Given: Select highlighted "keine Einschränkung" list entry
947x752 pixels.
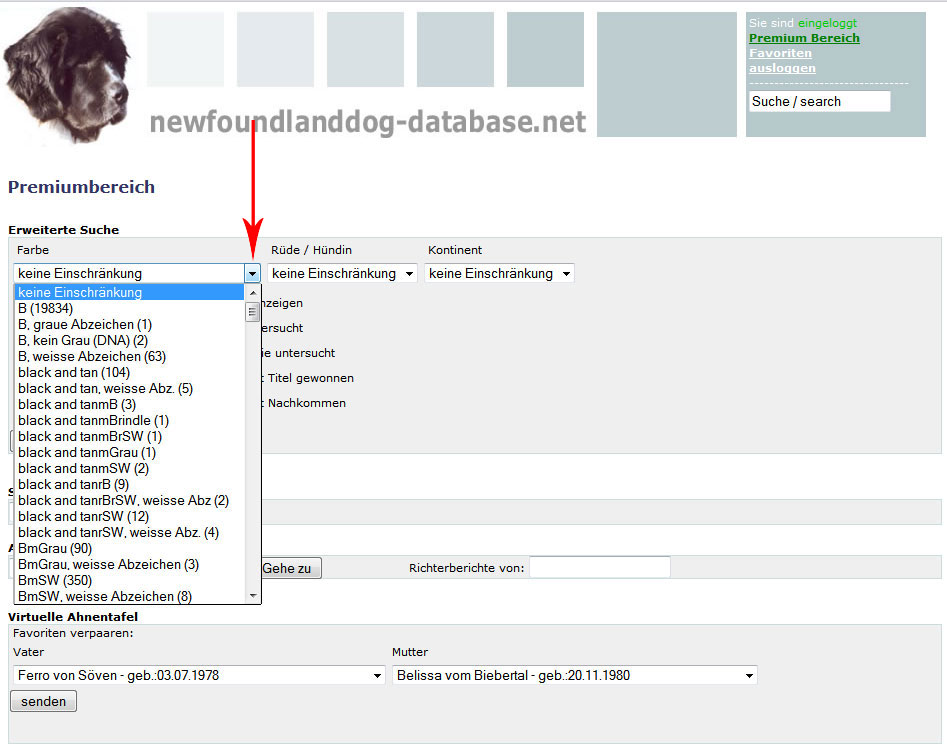Looking at the screenshot, I should pyautogui.click(x=80, y=293).
